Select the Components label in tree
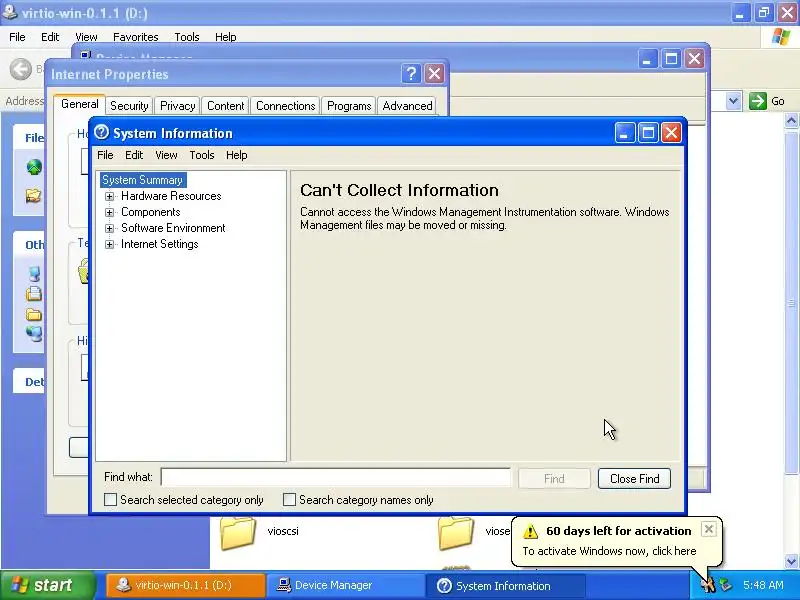Image resolution: width=800 pixels, height=600 pixels. (x=151, y=212)
